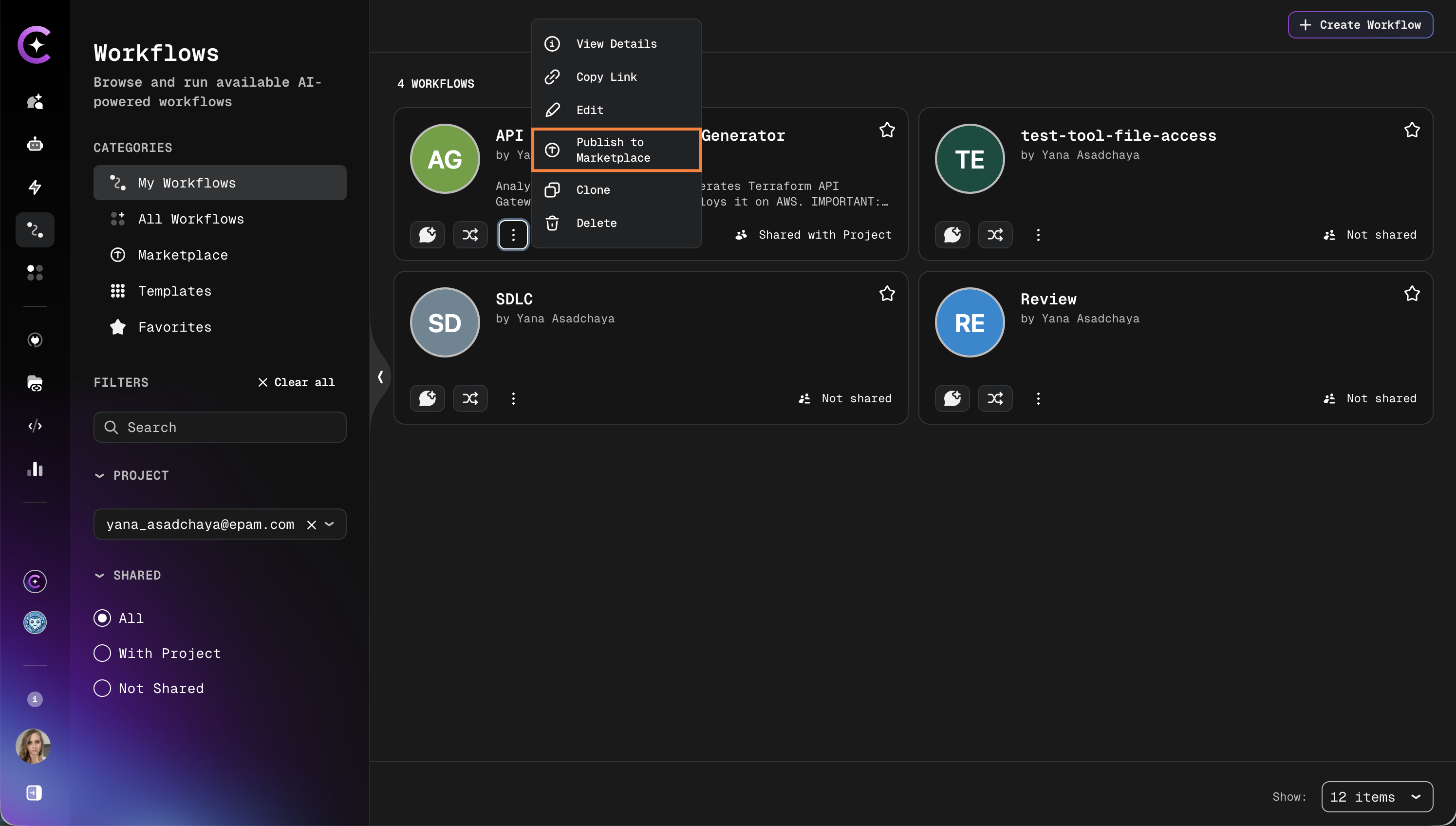This screenshot has height=826, width=1456.
Task: Choose View Details from the context menu
Action: [616, 44]
